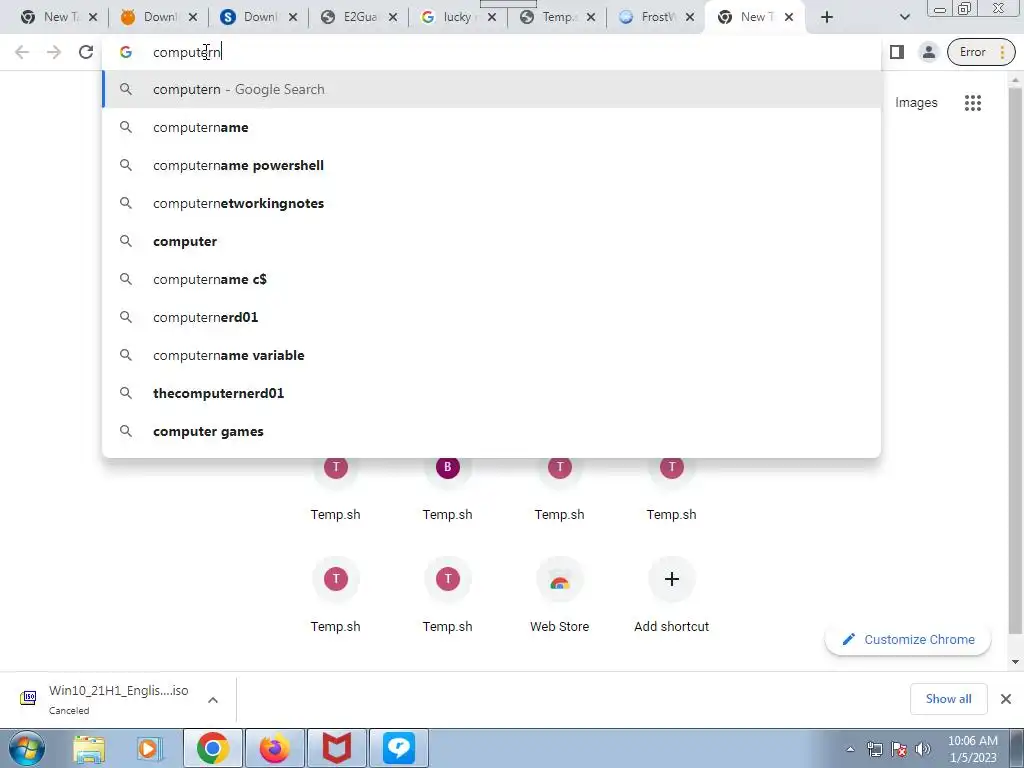
Task: Open the Windows Start menu
Action: 27,748
